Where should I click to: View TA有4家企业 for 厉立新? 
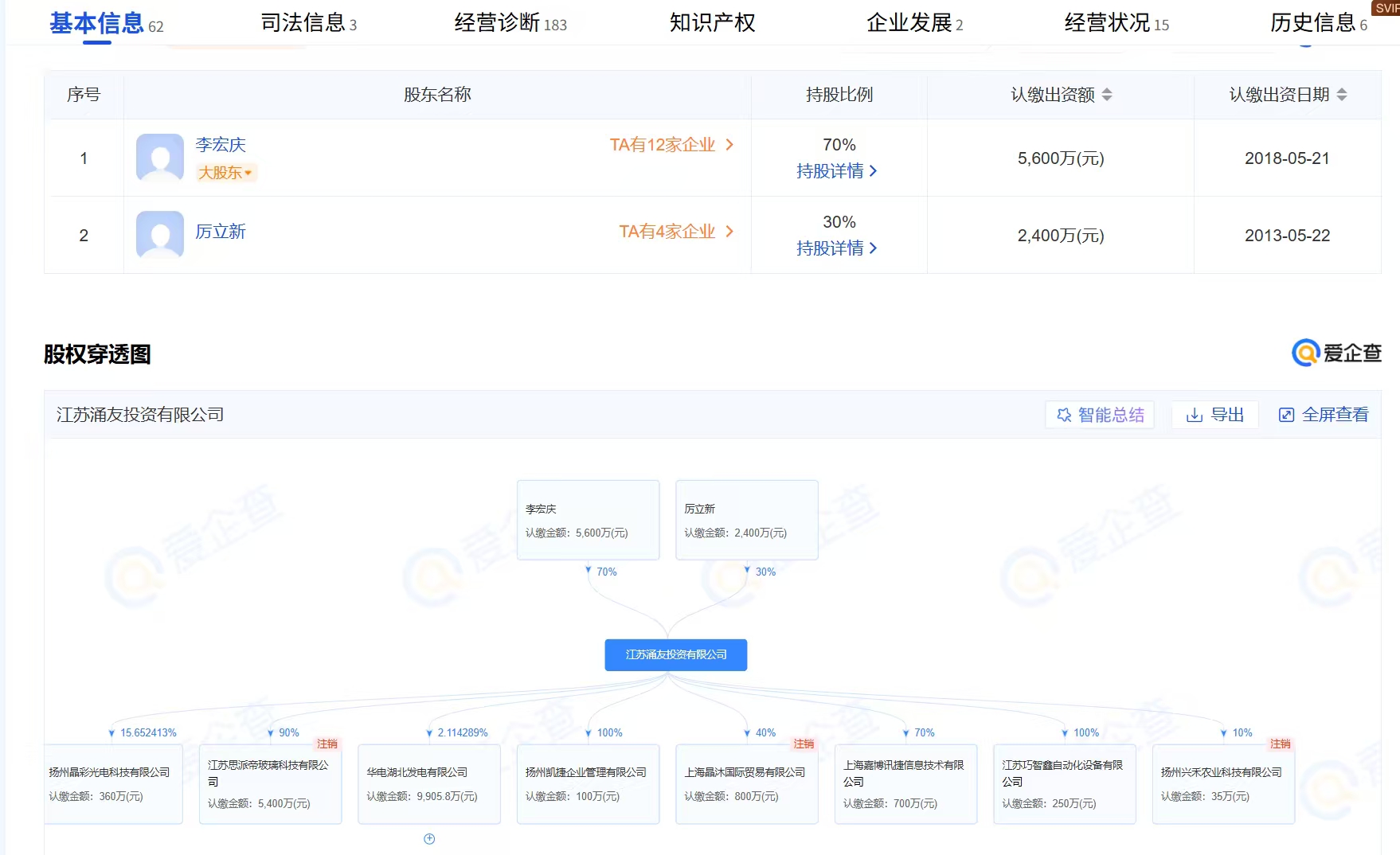(x=677, y=232)
